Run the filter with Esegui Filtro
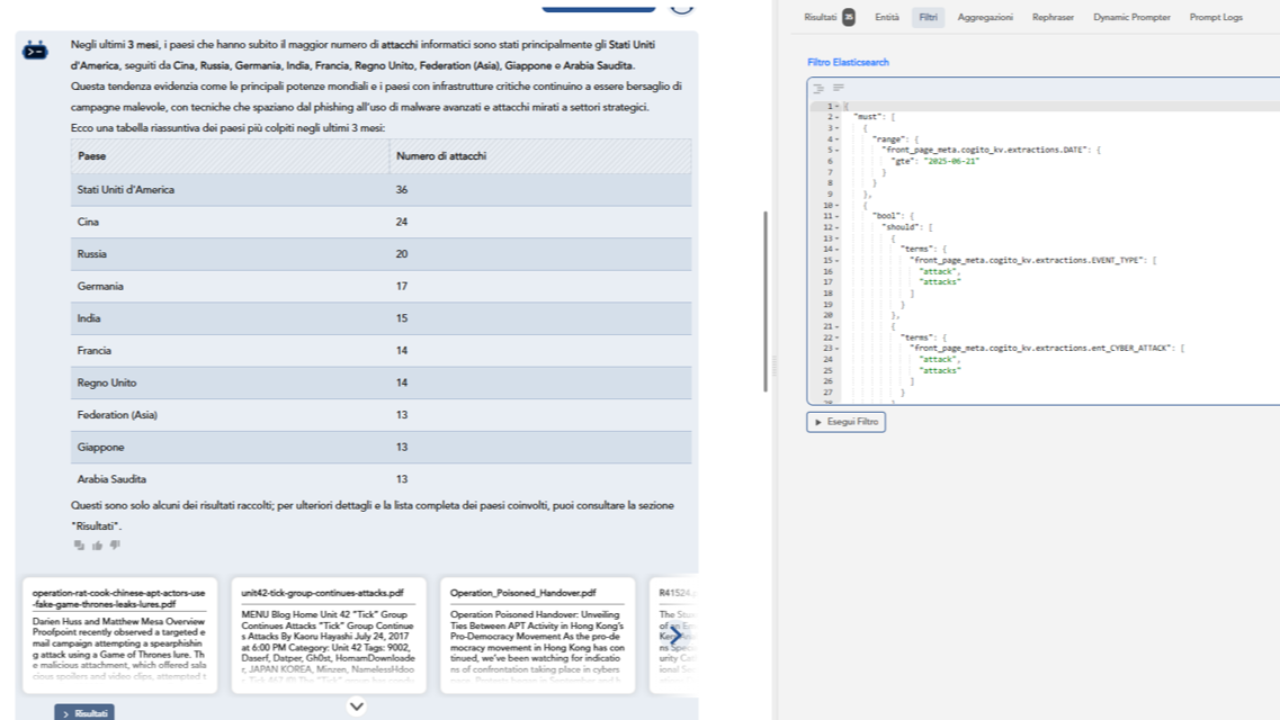The width and height of the screenshot is (1280, 720). [846, 422]
